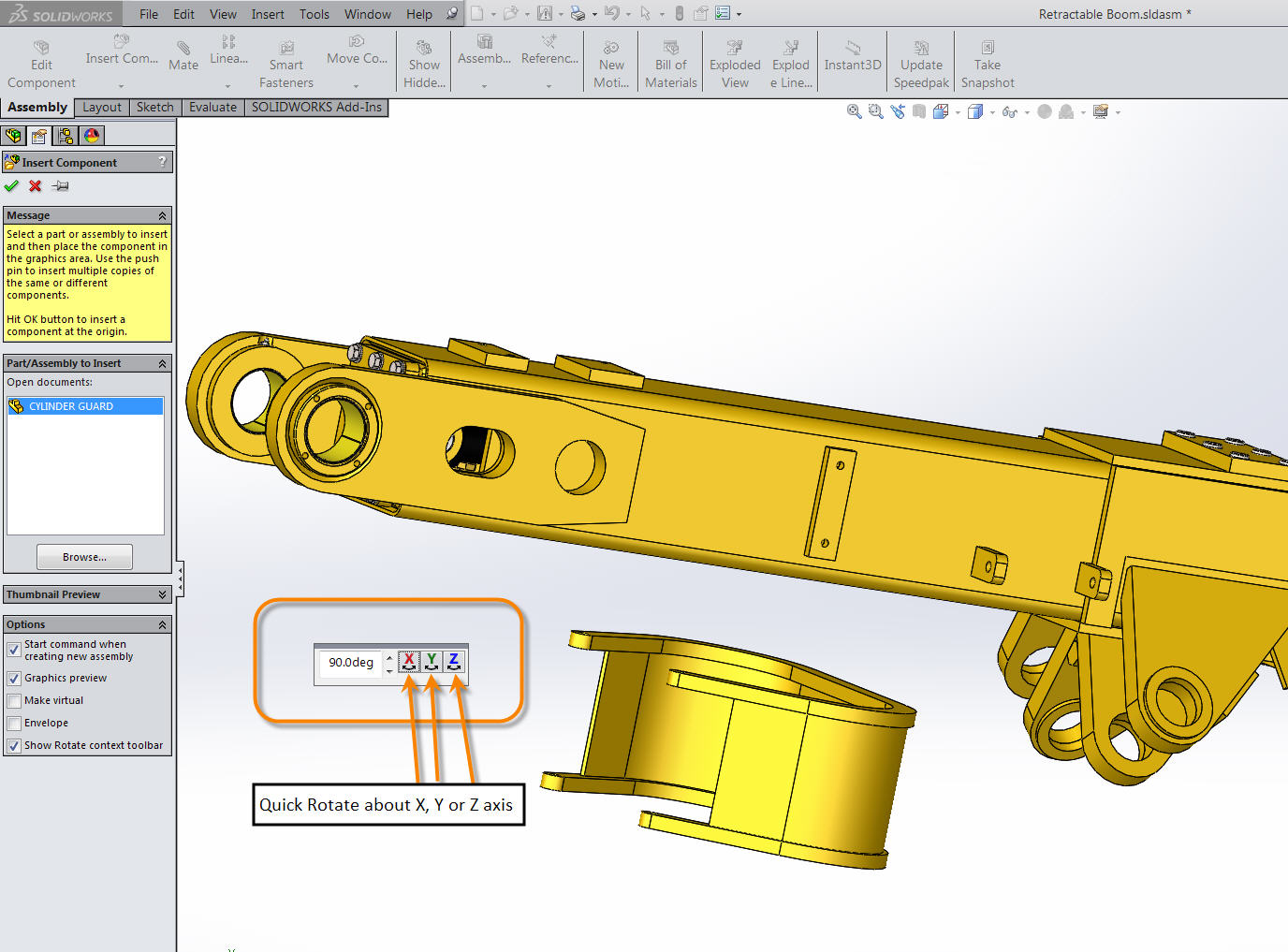Select the Zoom to Area tool
This screenshot has width=1288, height=952.
(874, 110)
